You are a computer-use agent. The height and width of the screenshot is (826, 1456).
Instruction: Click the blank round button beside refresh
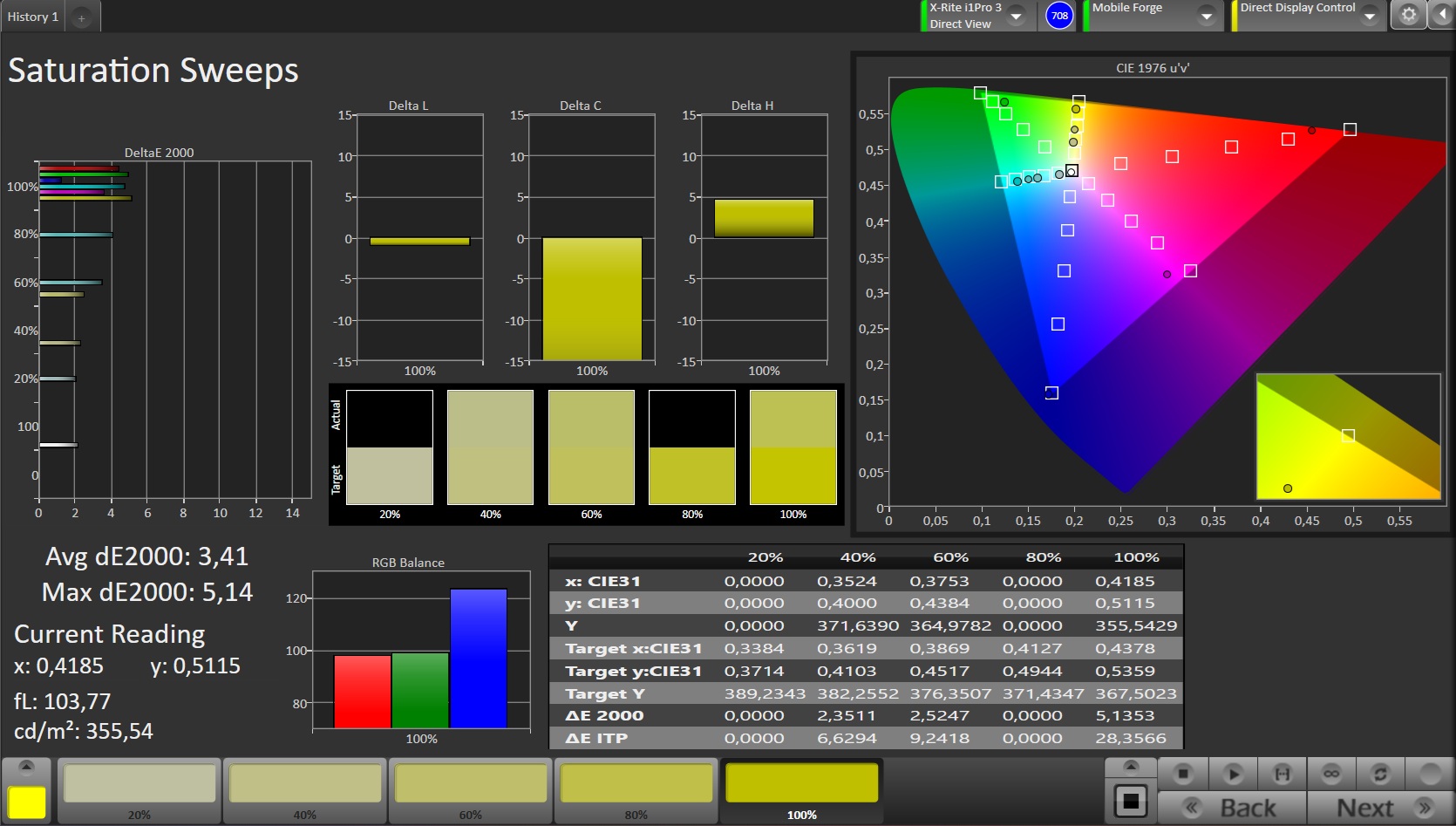tap(1430, 774)
